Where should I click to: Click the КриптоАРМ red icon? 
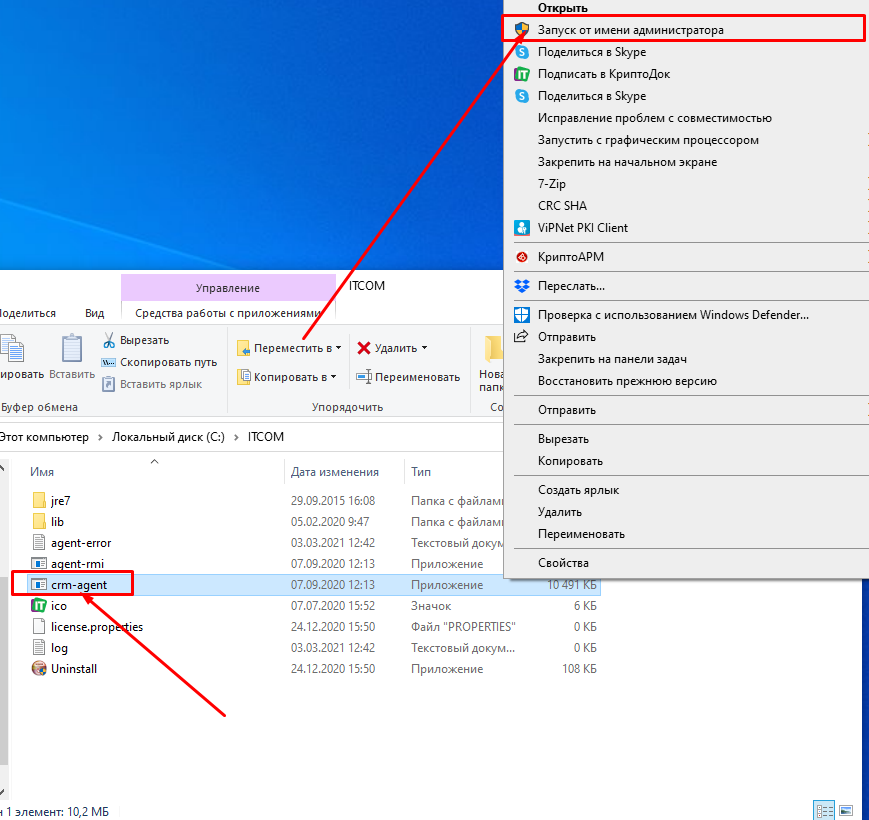(521, 257)
